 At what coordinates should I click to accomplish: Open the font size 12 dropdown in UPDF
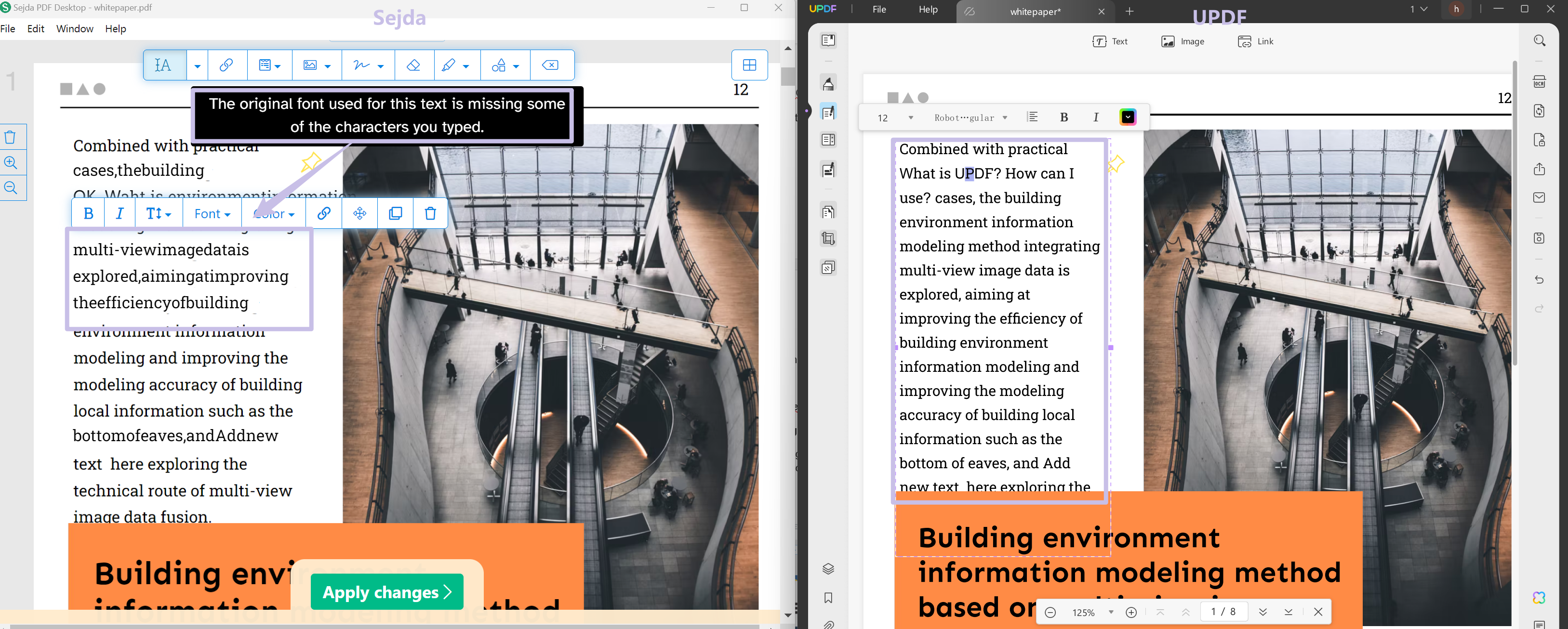892,118
